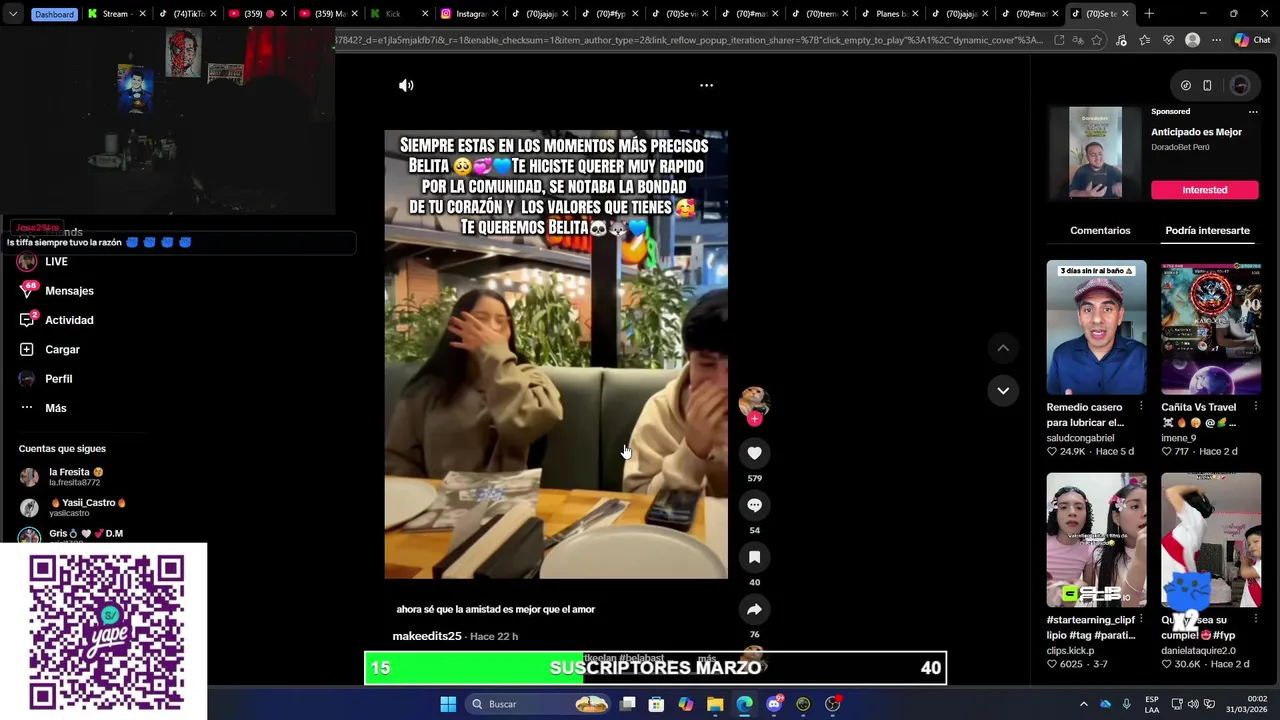Open clips.kick.p creator link
The image size is (1280, 720).
click(1070, 651)
